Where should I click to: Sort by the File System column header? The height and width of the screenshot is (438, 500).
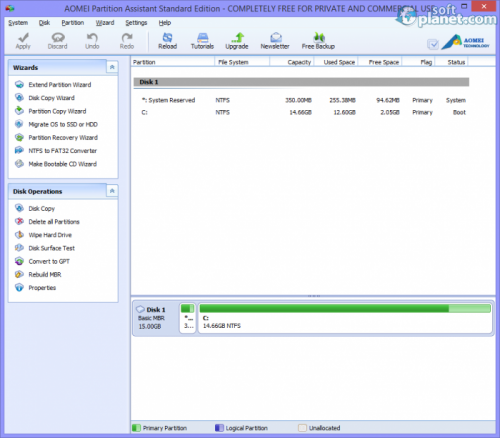[242, 62]
